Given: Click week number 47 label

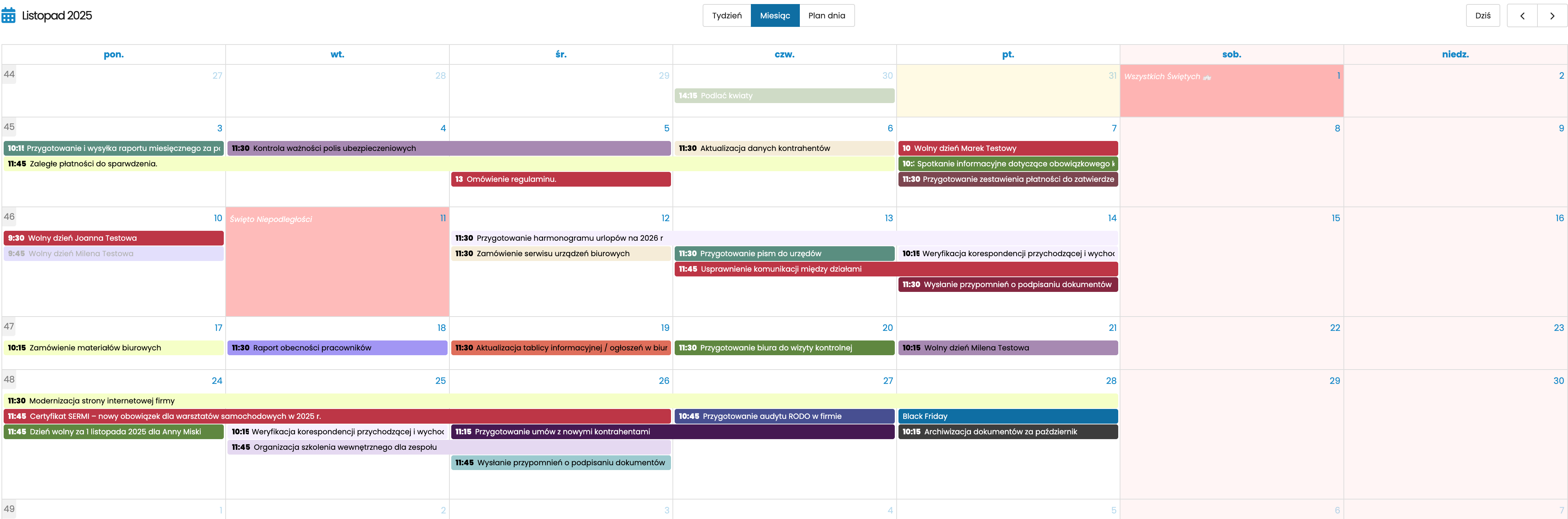Looking at the screenshot, I should click(x=9, y=326).
